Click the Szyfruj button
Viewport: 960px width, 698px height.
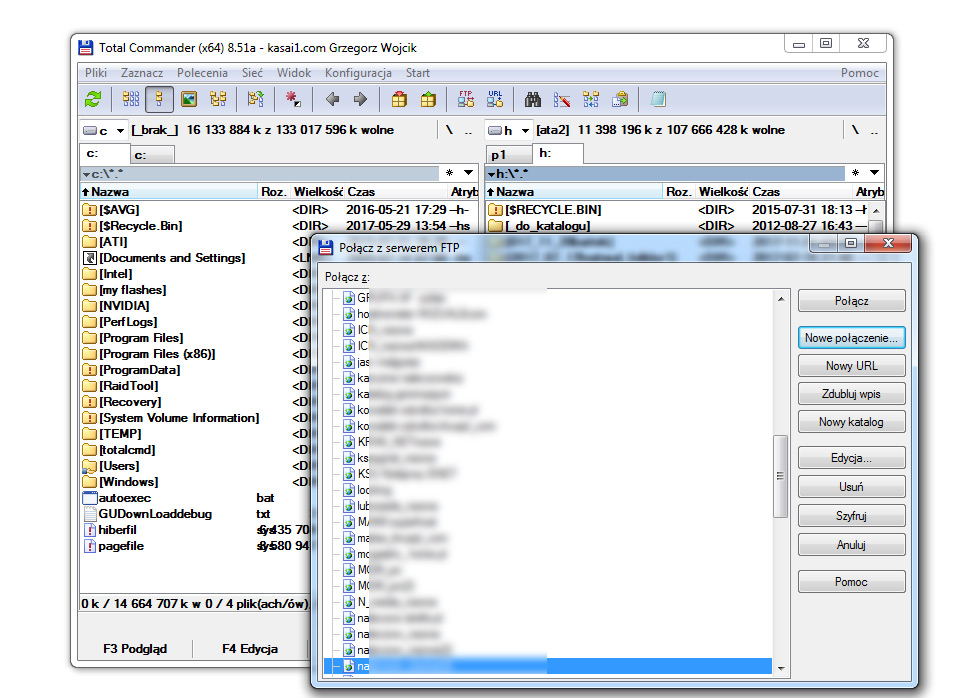(x=852, y=516)
